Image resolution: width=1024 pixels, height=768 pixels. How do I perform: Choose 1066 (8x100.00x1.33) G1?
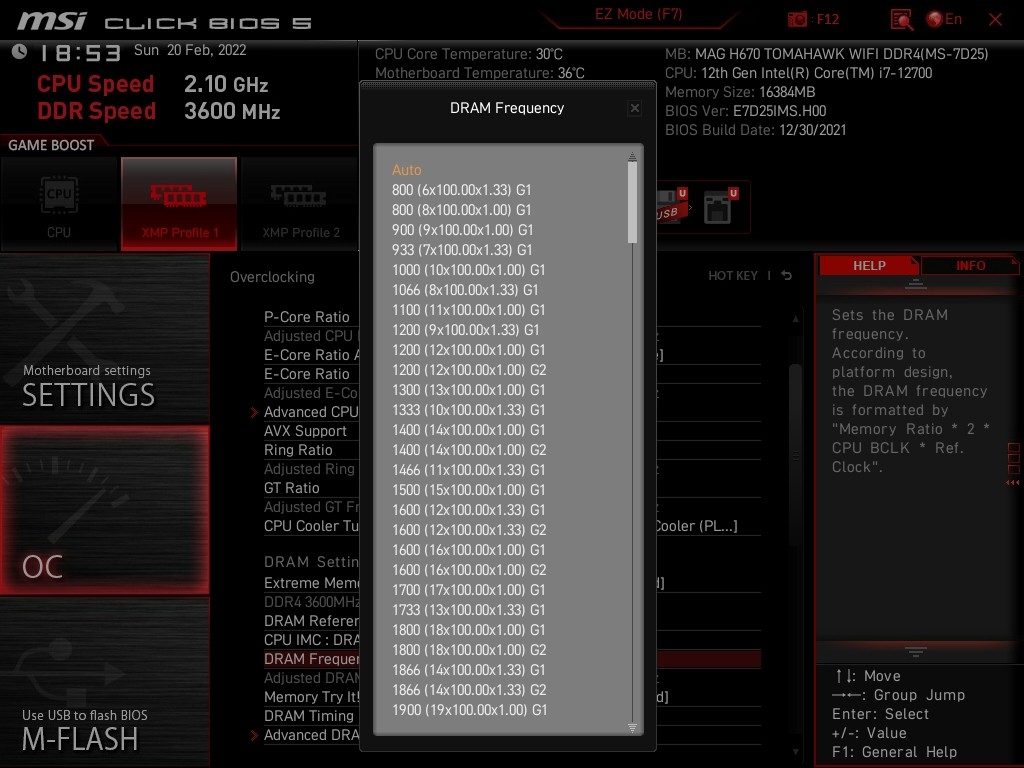click(x=465, y=290)
